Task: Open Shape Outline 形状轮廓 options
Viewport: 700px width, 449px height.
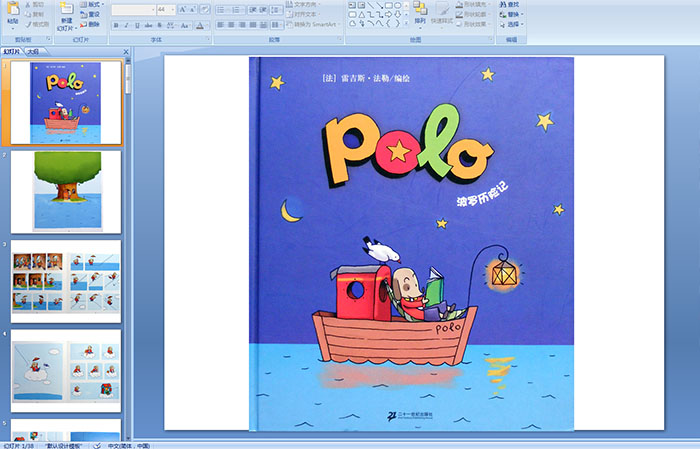Action: click(474, 14)
